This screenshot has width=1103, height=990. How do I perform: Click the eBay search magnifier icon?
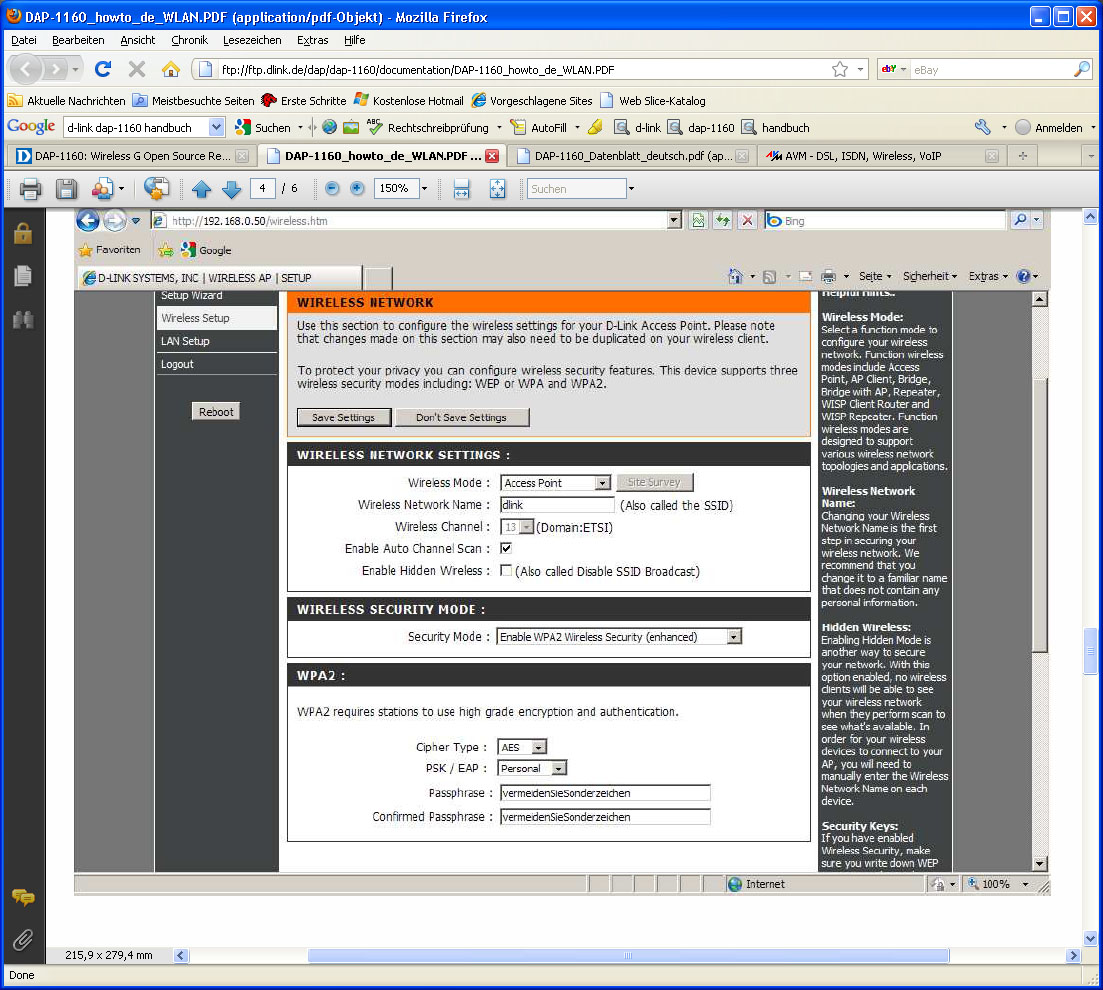tap(1082, 69)
